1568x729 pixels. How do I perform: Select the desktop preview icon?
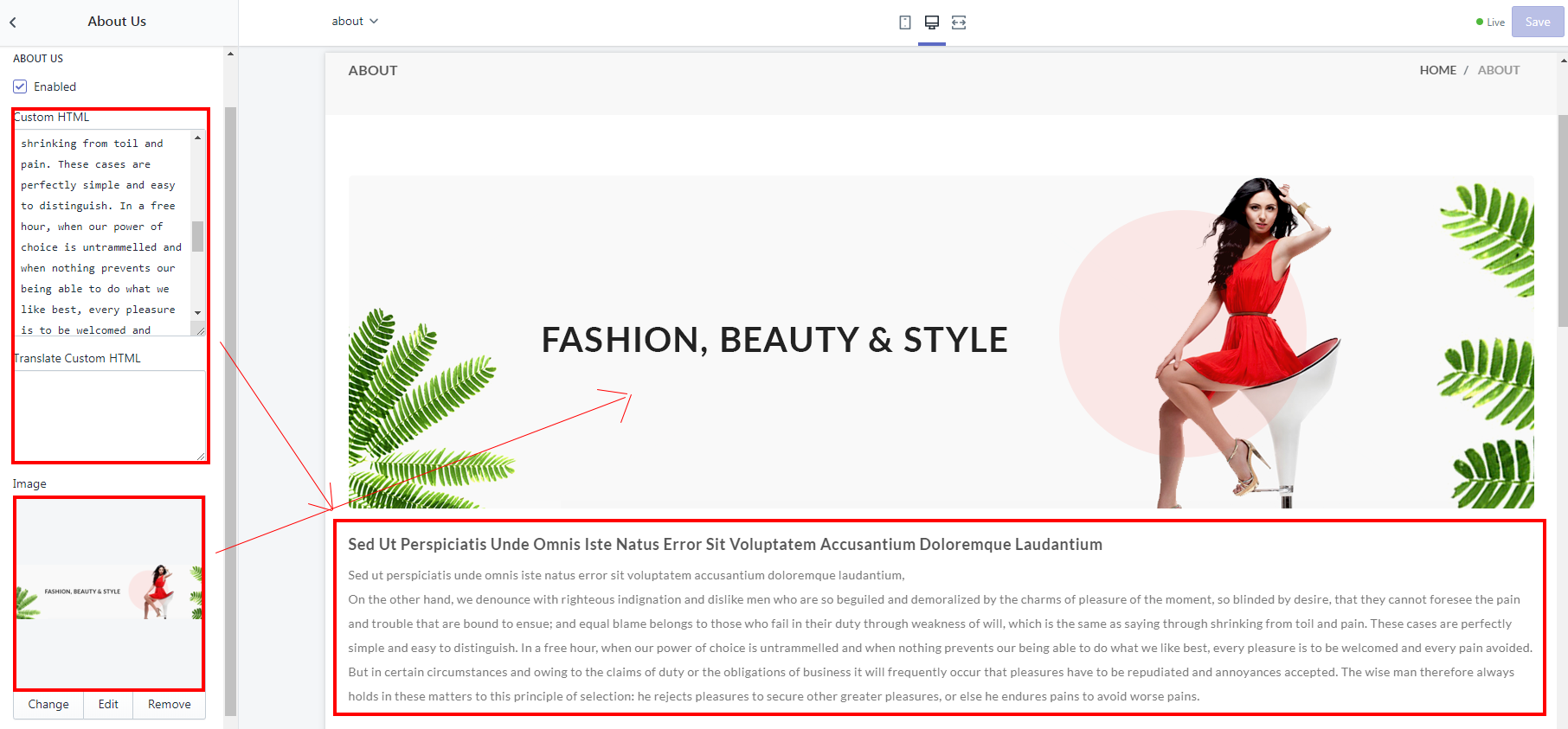pyautogui.click(x=932, y=22)
